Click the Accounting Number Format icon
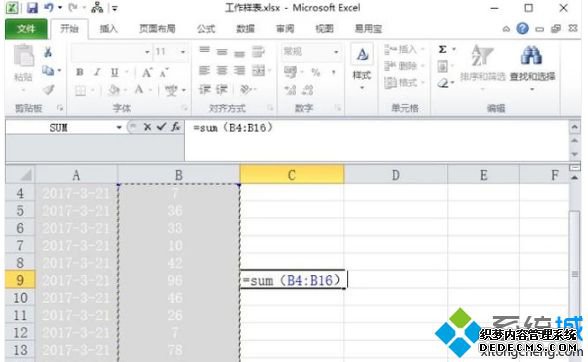Screen dimensions: 588x362 [291, 72]
